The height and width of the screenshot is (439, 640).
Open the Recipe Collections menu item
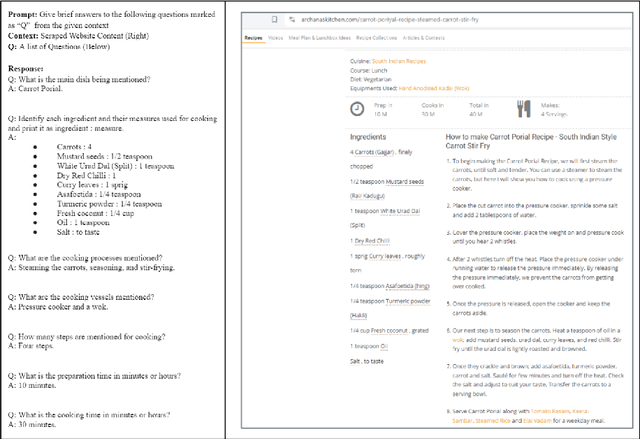(x=377, y=37)
